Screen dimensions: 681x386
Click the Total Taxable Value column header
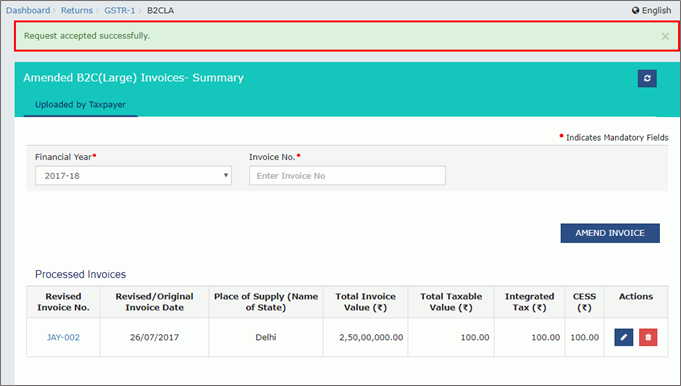pos(451,302)
